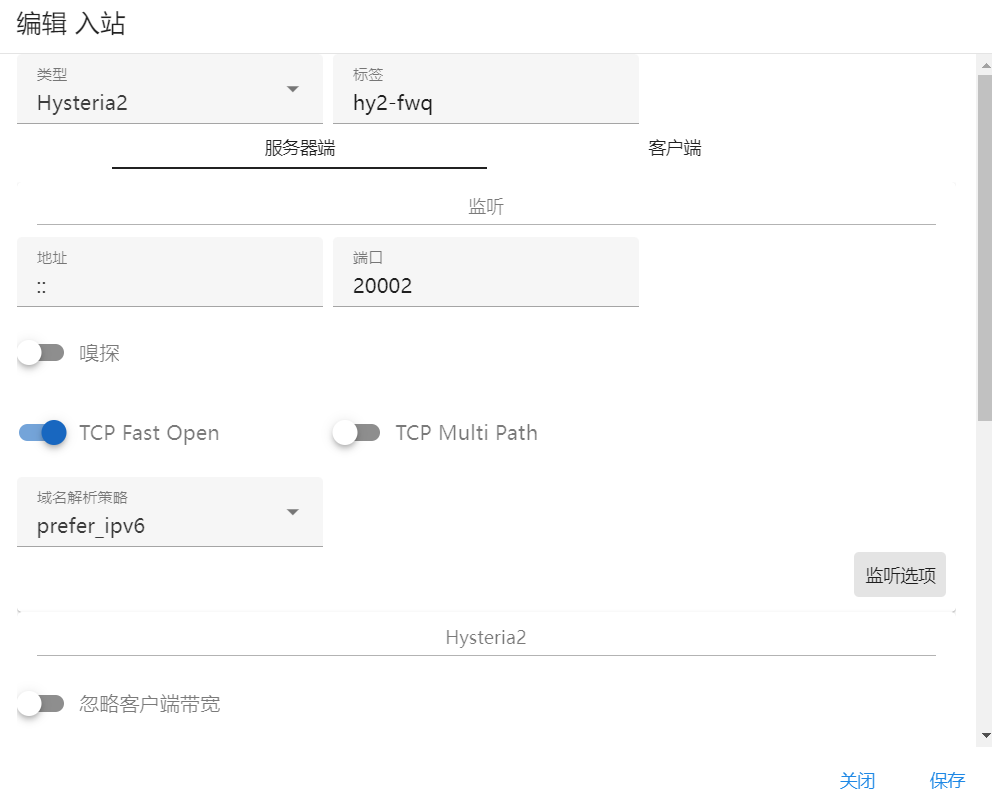Click the scrollbar up arrow
The height and width of the screenshot is (801, 992).
(985, 65)
